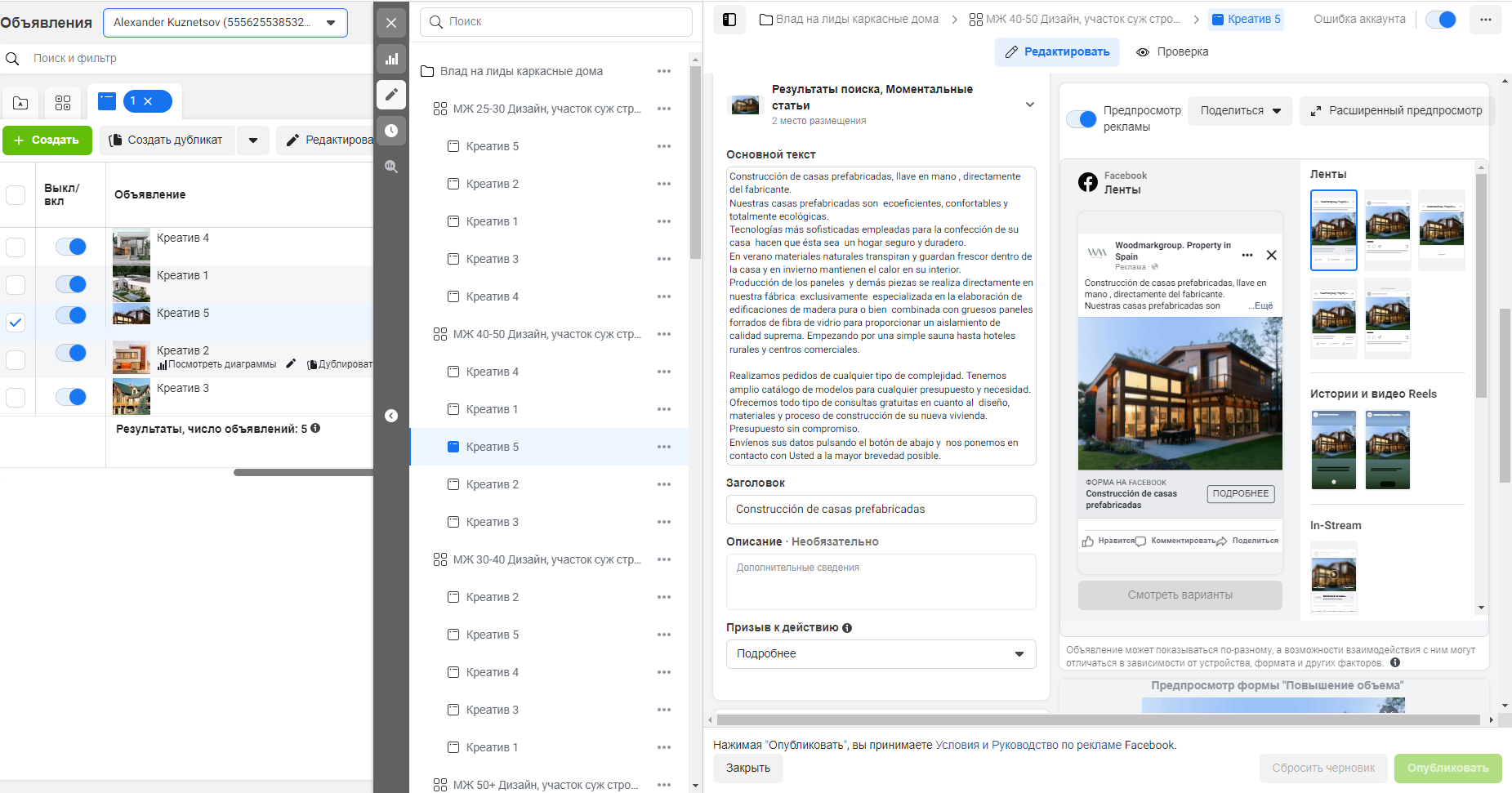
Task: Toggle the sidebar layout icon at top
Action: (x=729, y=20)
